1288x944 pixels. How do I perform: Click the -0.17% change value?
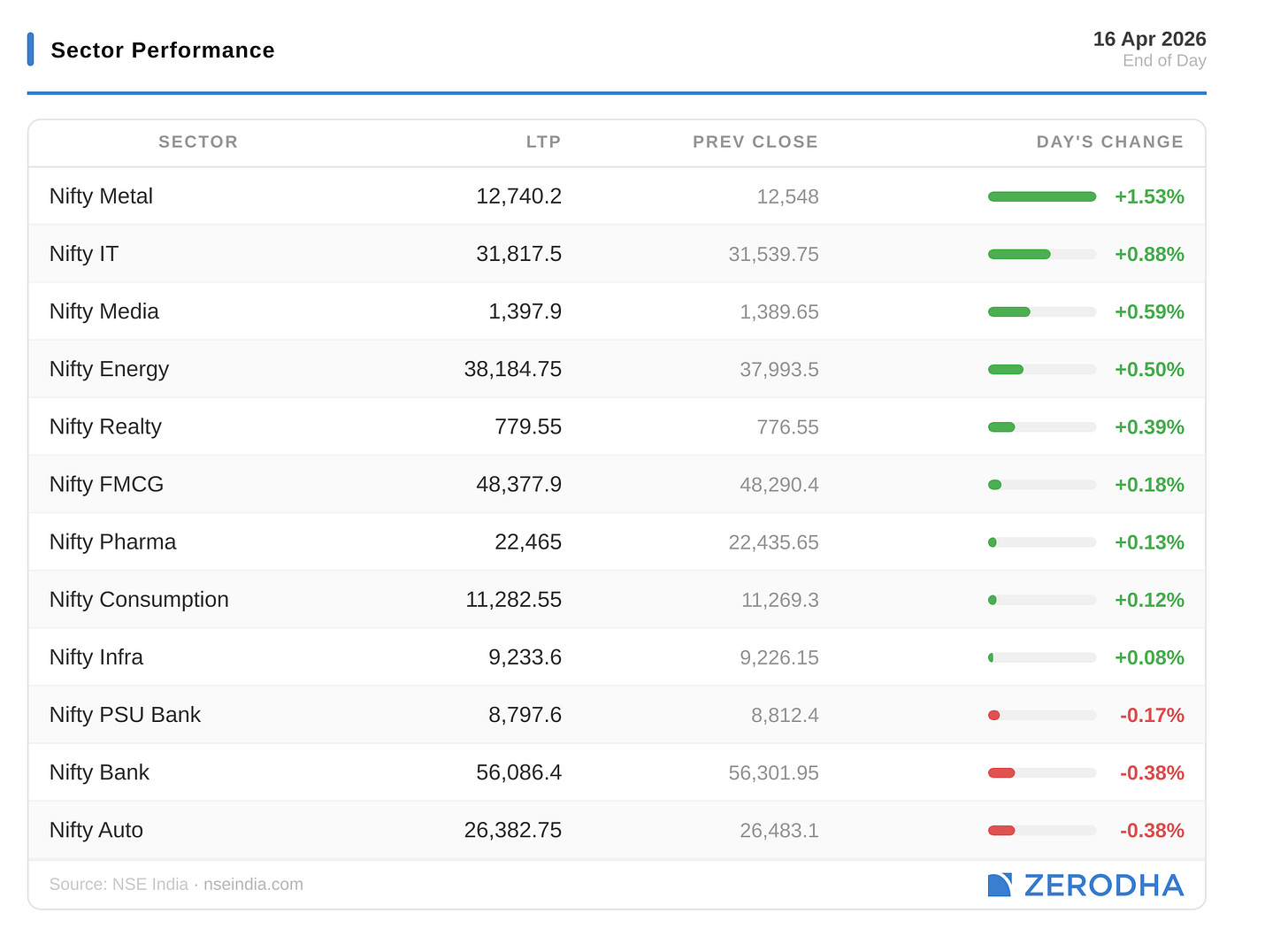pyautogui.click(x=1152, y=714)
